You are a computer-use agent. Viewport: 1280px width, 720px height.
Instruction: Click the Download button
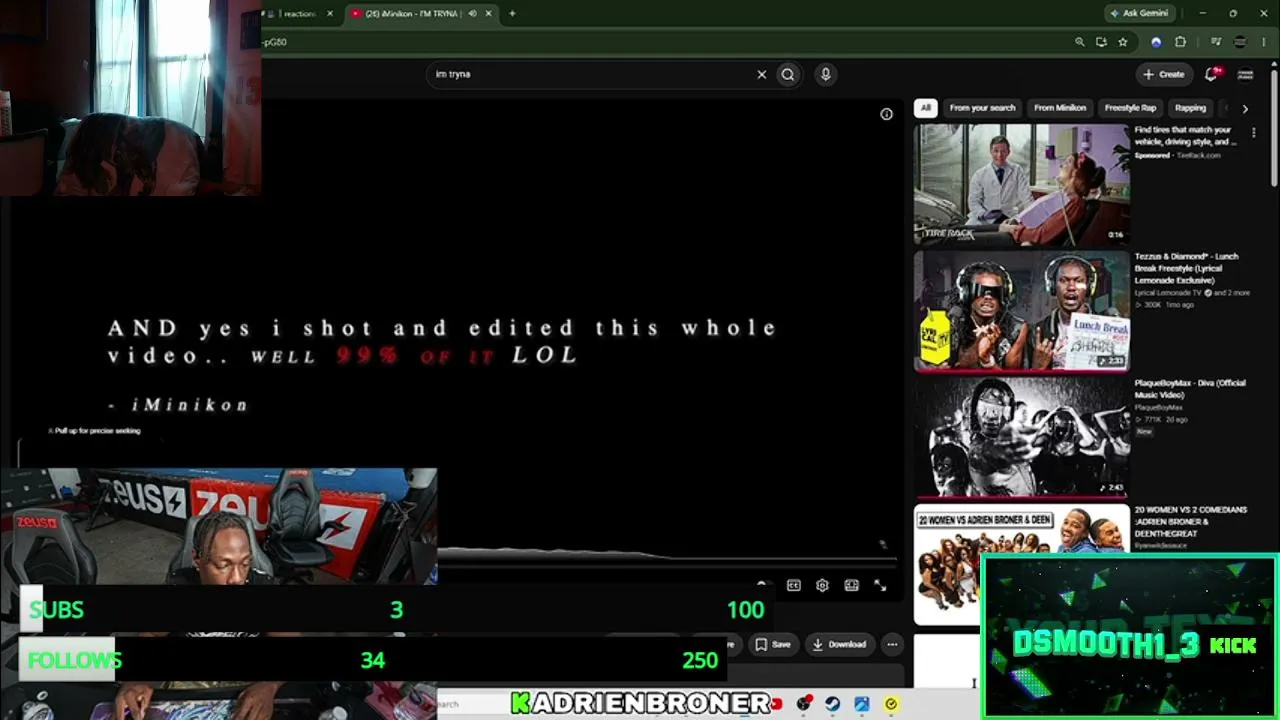839,645
